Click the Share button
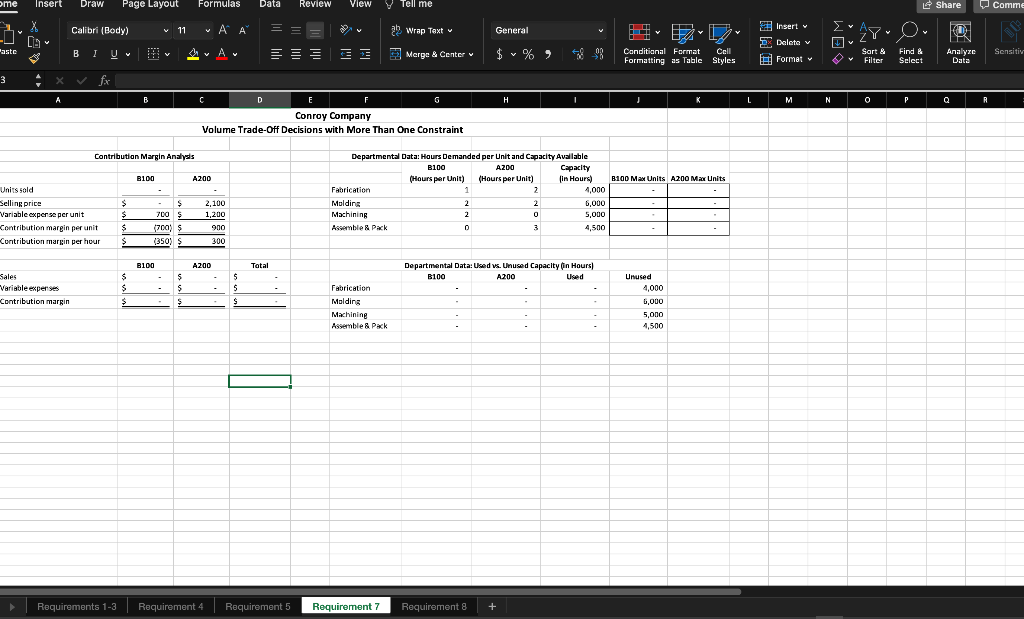The image size is (1024, 619). [941, 4]
